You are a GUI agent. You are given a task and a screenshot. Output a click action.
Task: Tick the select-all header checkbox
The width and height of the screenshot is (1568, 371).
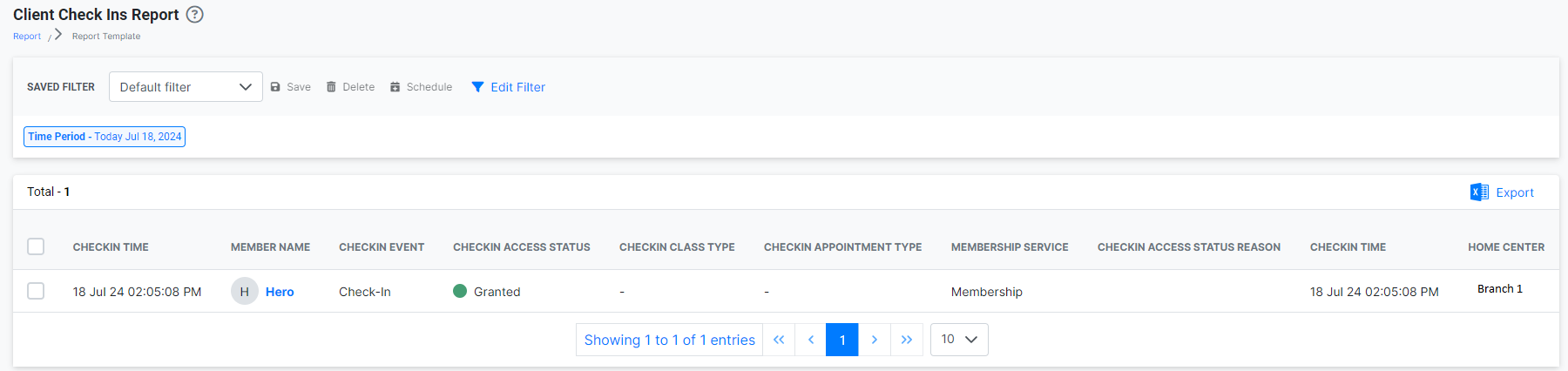click(36, 246)
